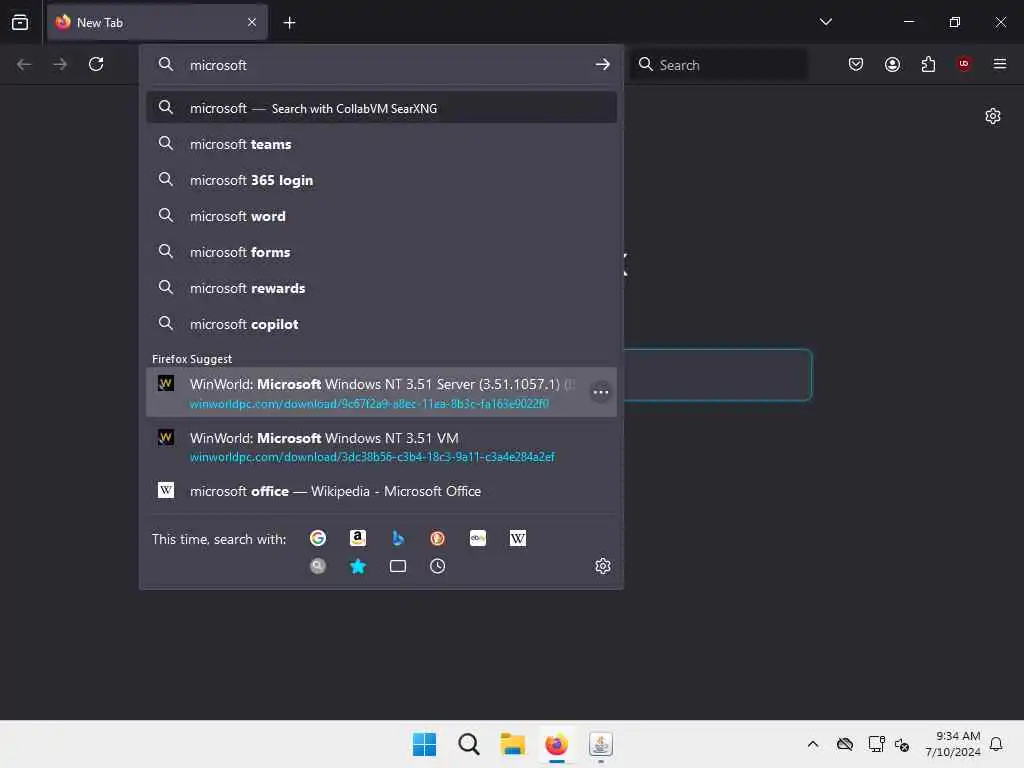Open options for WinWorld NT 3.51 Server suggestion
This screenshot has width=1024, height=768.
pos(601,392)
